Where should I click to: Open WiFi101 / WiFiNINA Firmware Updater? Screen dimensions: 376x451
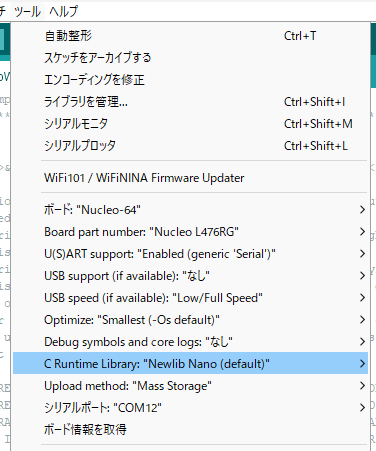tap(190, 178)
